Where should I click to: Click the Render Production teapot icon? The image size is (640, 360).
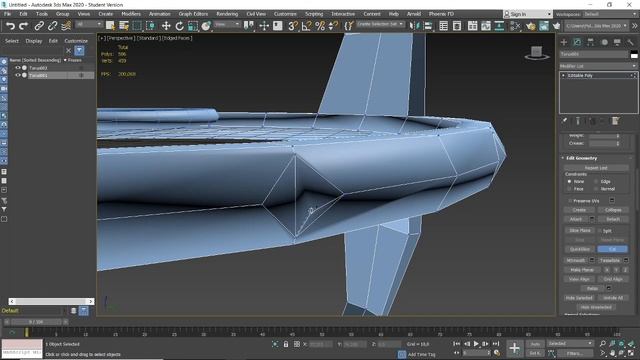(x=556, y=26)
